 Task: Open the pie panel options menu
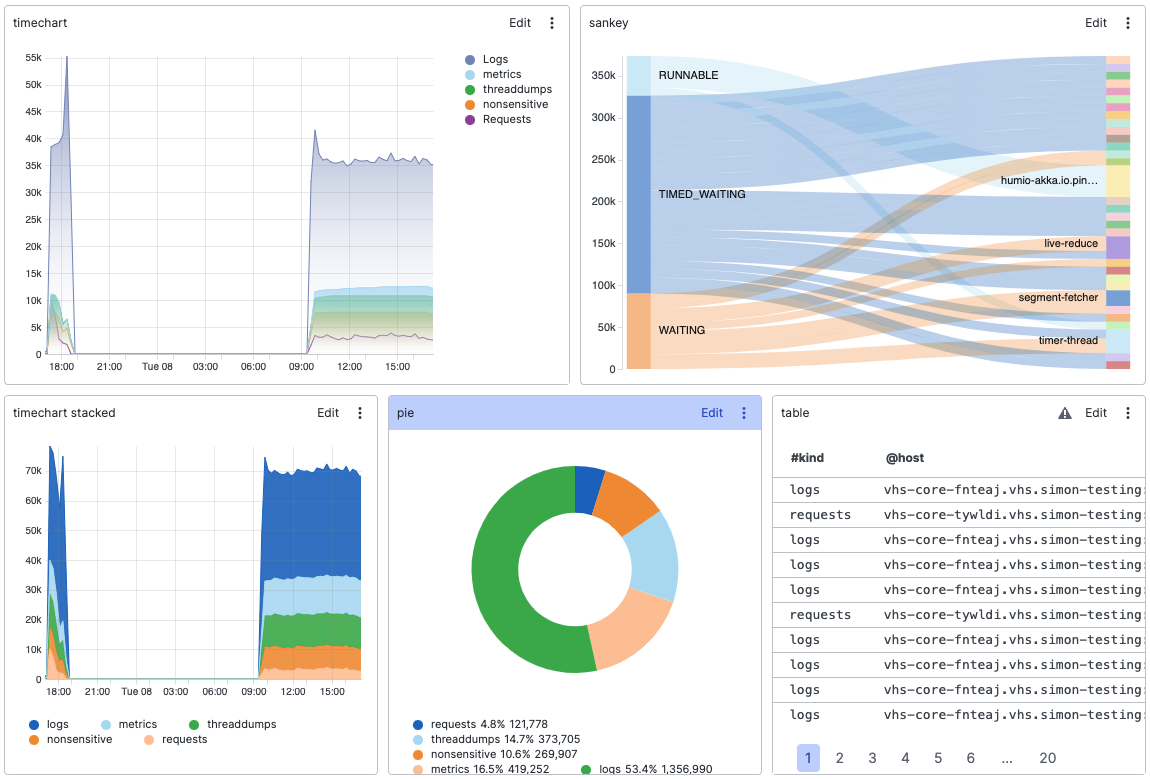pyautogui.click(x=743, y=412)
